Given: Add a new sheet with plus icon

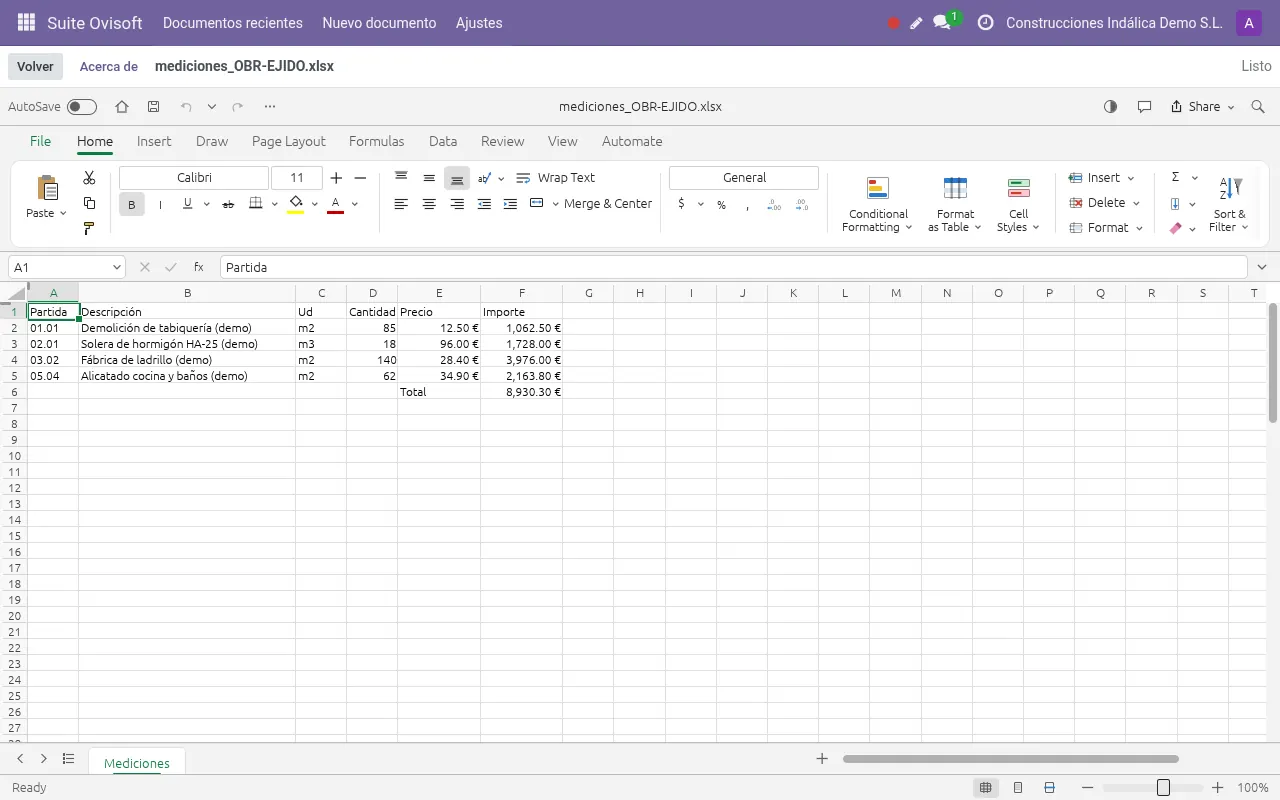Looking at the screenshot, I should (x=822, y=759).
